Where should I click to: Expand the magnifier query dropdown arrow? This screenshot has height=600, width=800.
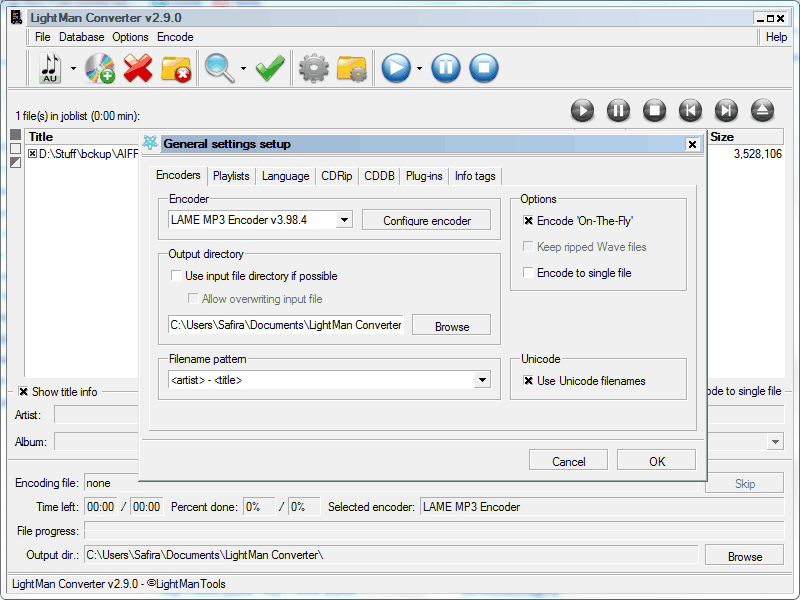click(x=243, y=68)
